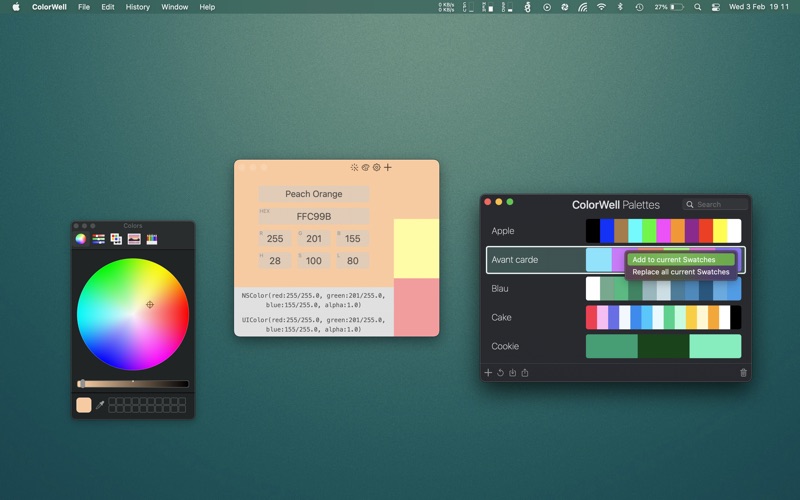The height and width of the screenshot is (500, 800).
Task: Add a new palette in Palettes window
Action: click(x=488, y=373)
